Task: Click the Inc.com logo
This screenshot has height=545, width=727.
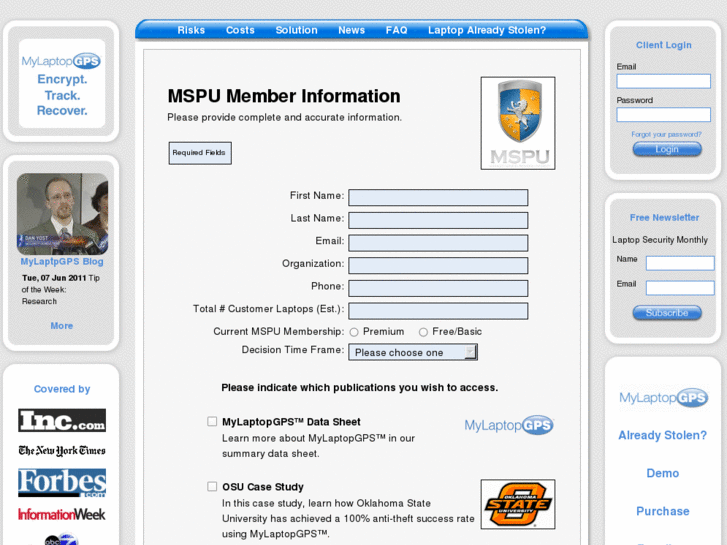Action: pos(62,420)
